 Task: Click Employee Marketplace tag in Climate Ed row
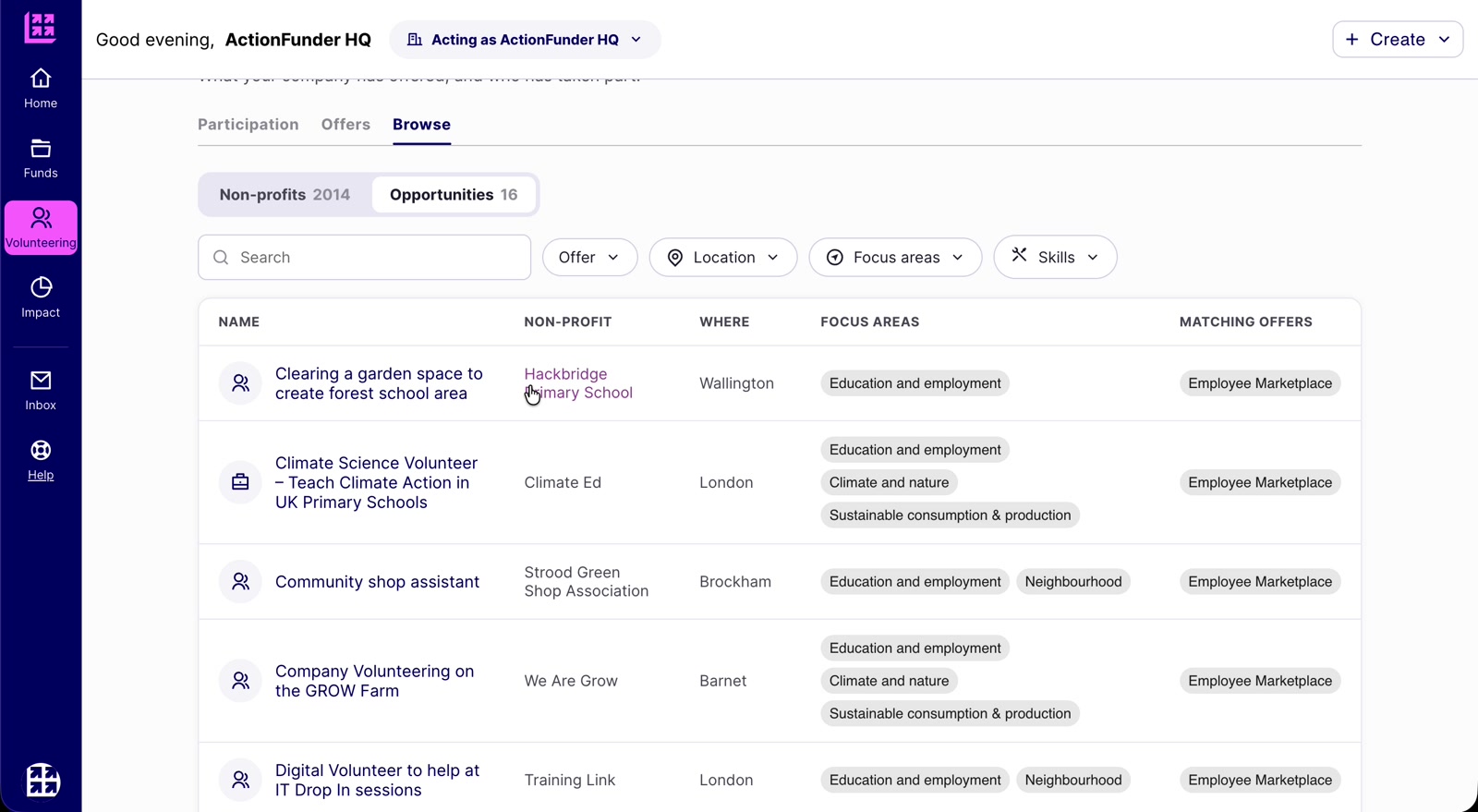coord(1260,482)
